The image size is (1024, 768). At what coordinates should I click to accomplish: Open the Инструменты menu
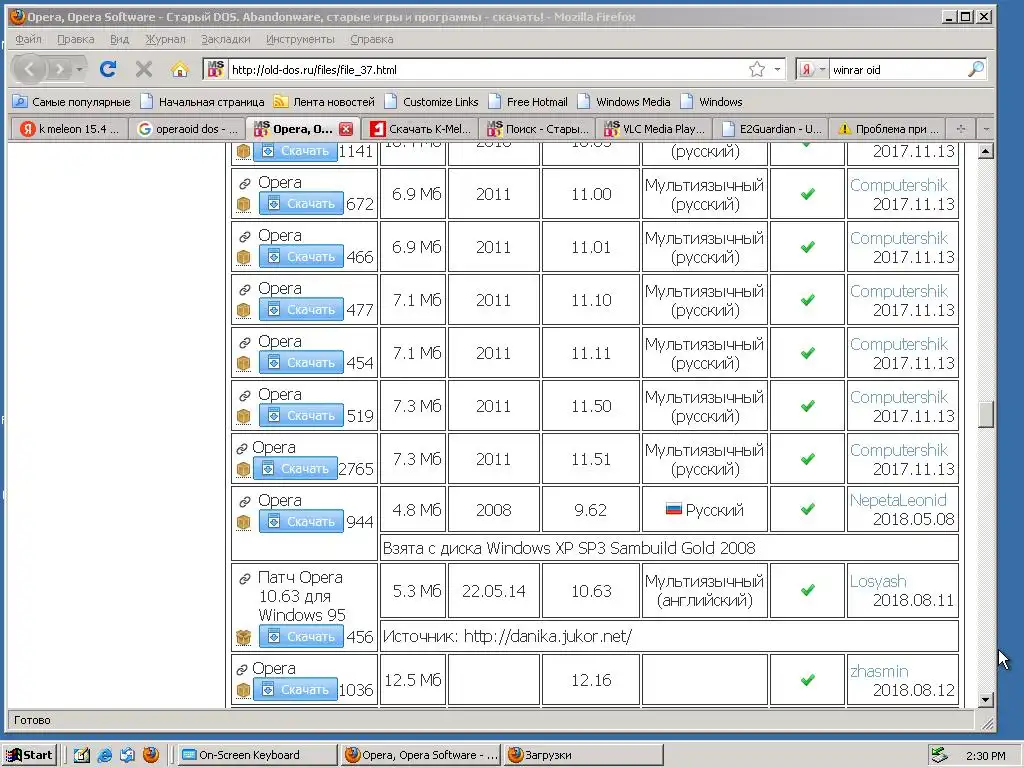click(x=300, y=39)
